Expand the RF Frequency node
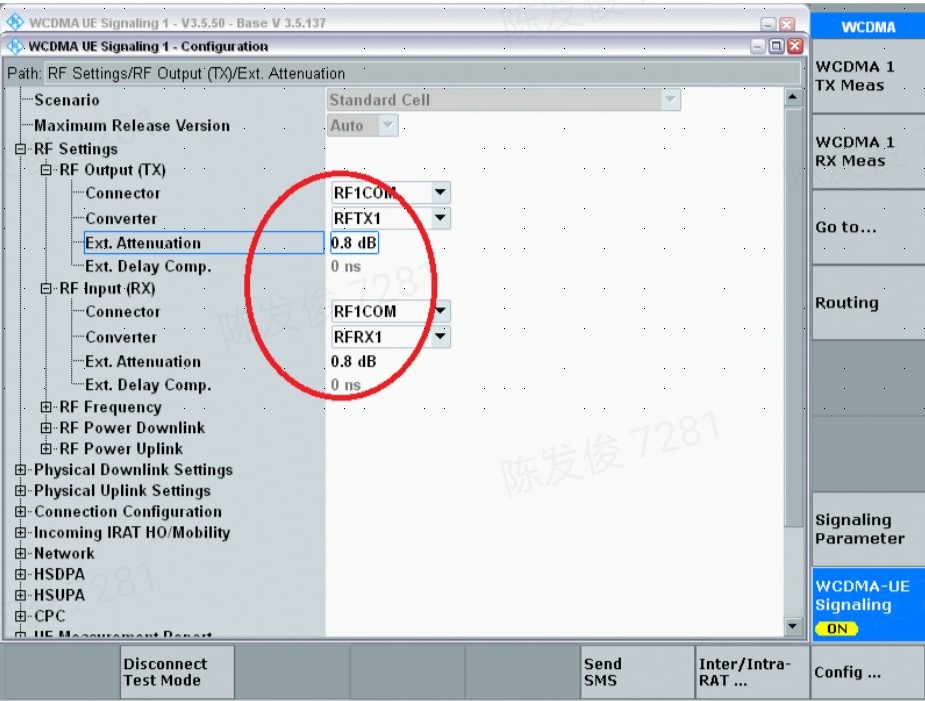The width and height of the screenshot is (925, 701). tap(45, 407)
